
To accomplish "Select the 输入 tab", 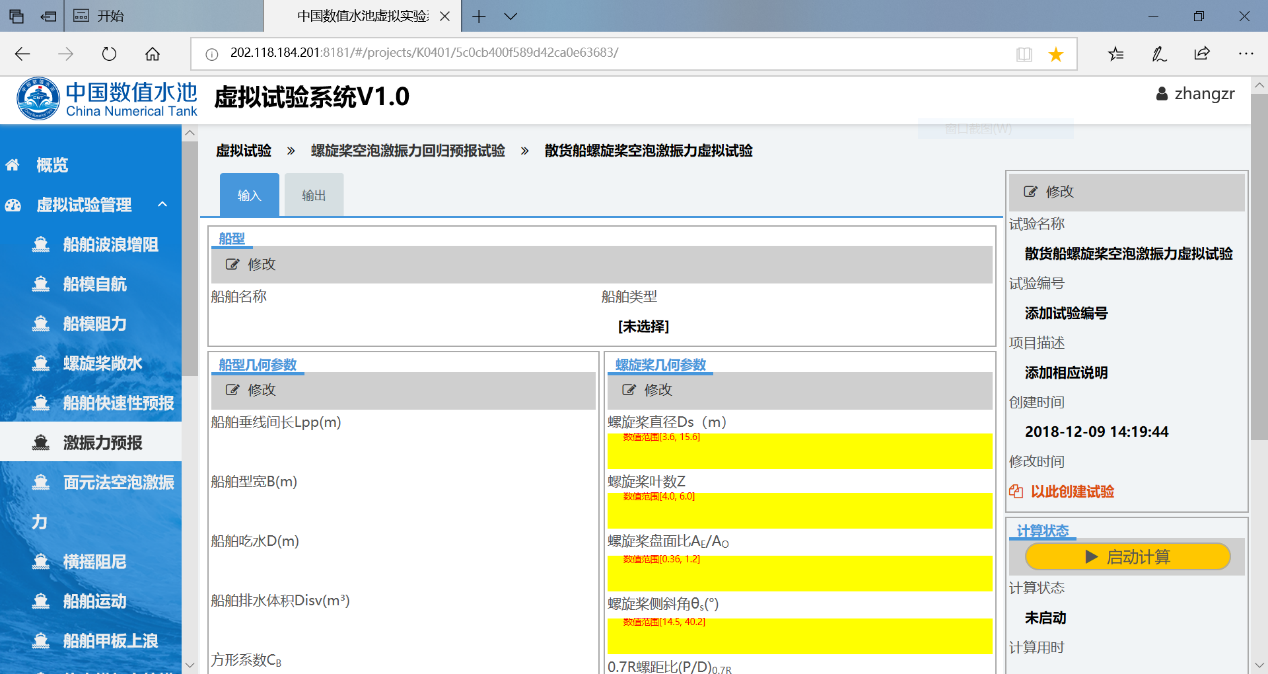I will click(x=249, y=195).
